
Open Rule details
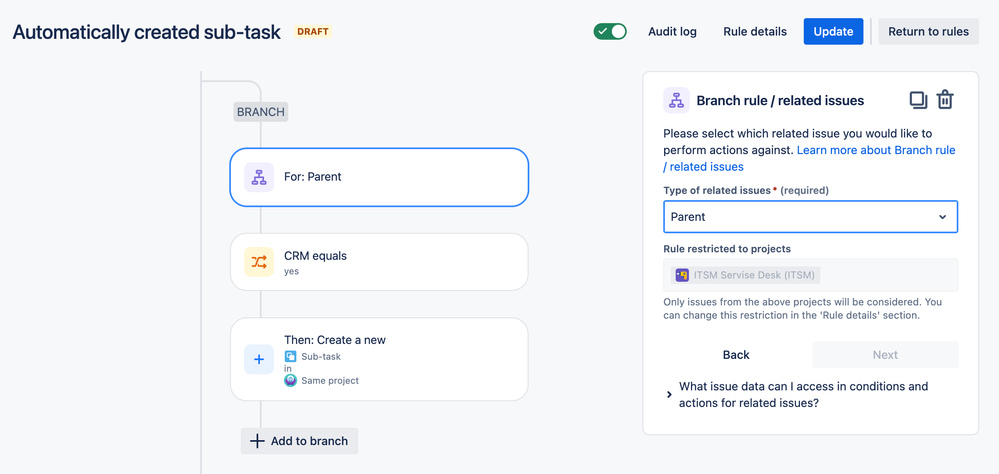755,31
